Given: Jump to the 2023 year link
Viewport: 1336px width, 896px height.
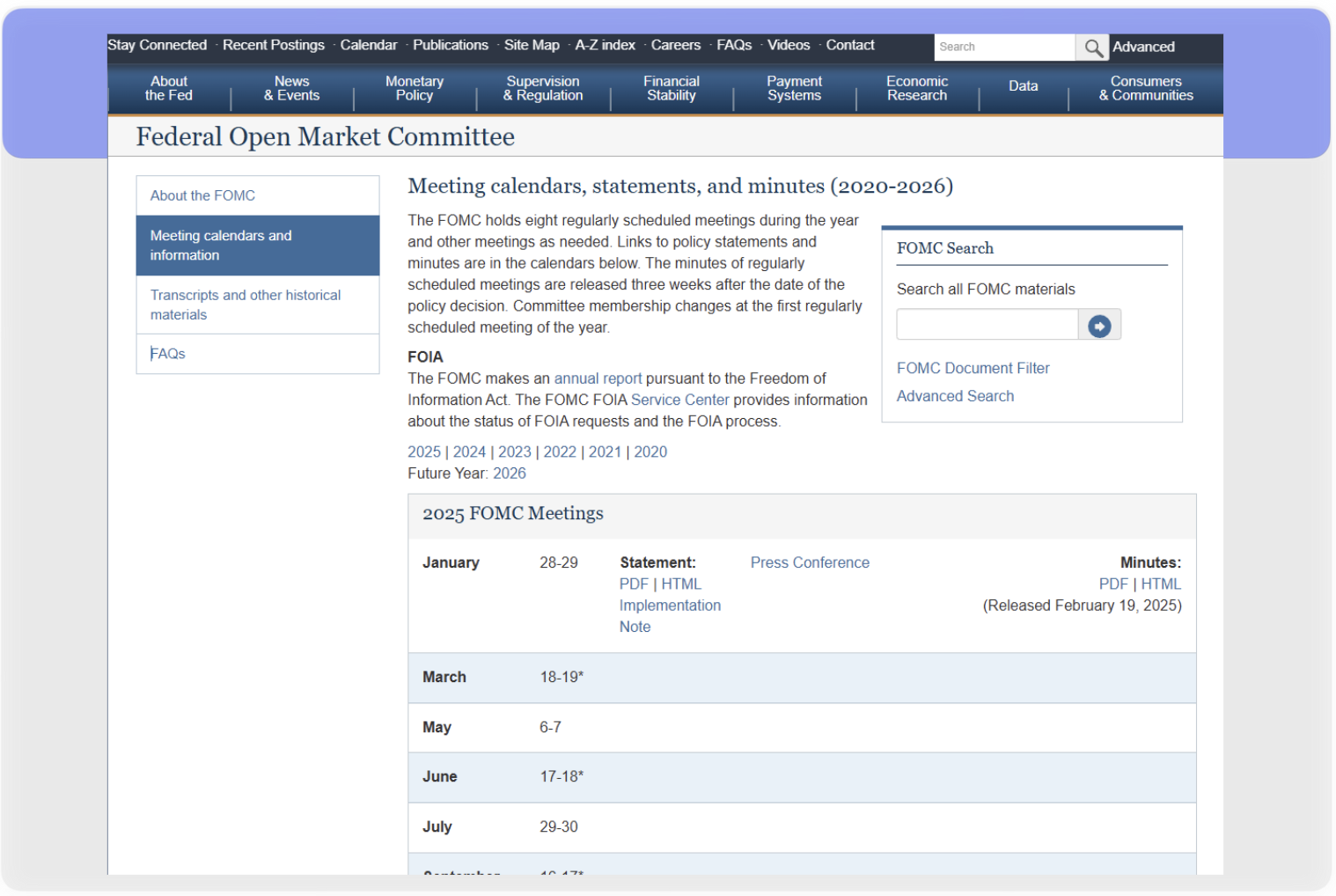Looking at the screenshot, I should 515,452.
